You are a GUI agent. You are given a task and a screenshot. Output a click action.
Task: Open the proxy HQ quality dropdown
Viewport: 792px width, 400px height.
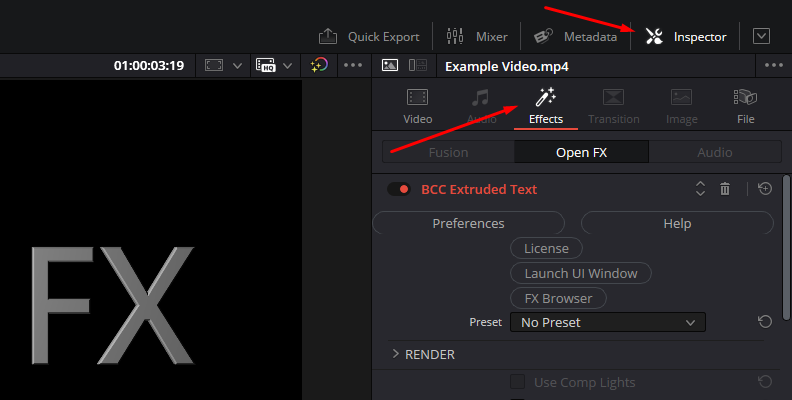click(274, 65)
